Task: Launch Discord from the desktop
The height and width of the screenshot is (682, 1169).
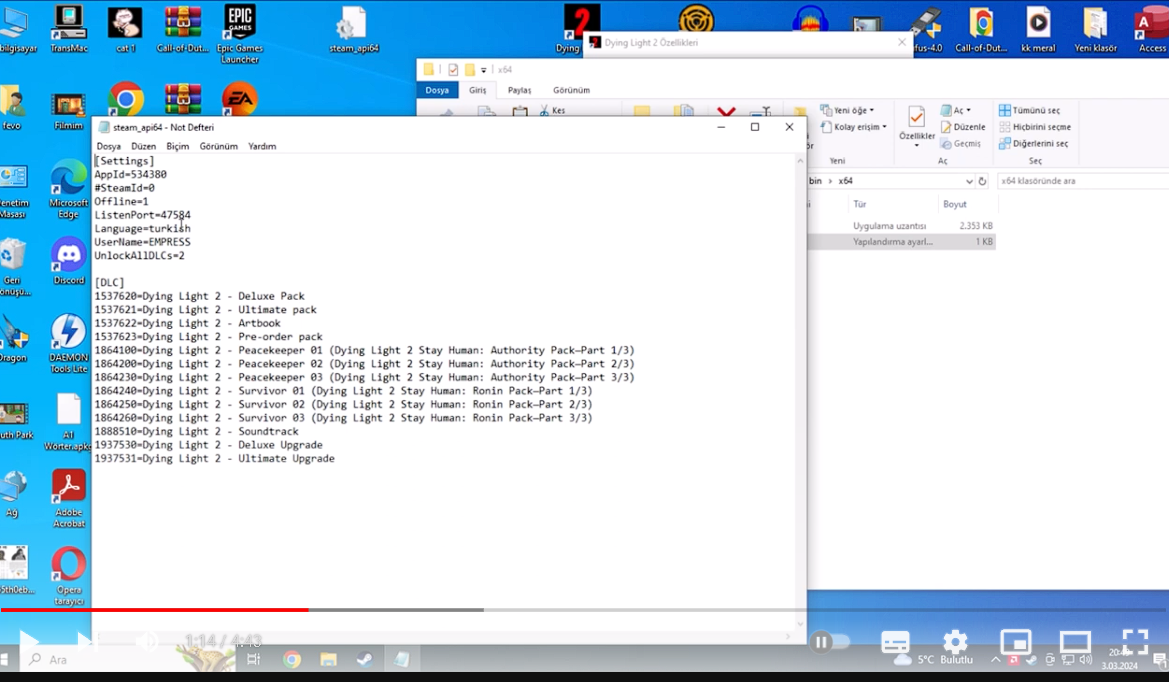Action: click(69, 262)
